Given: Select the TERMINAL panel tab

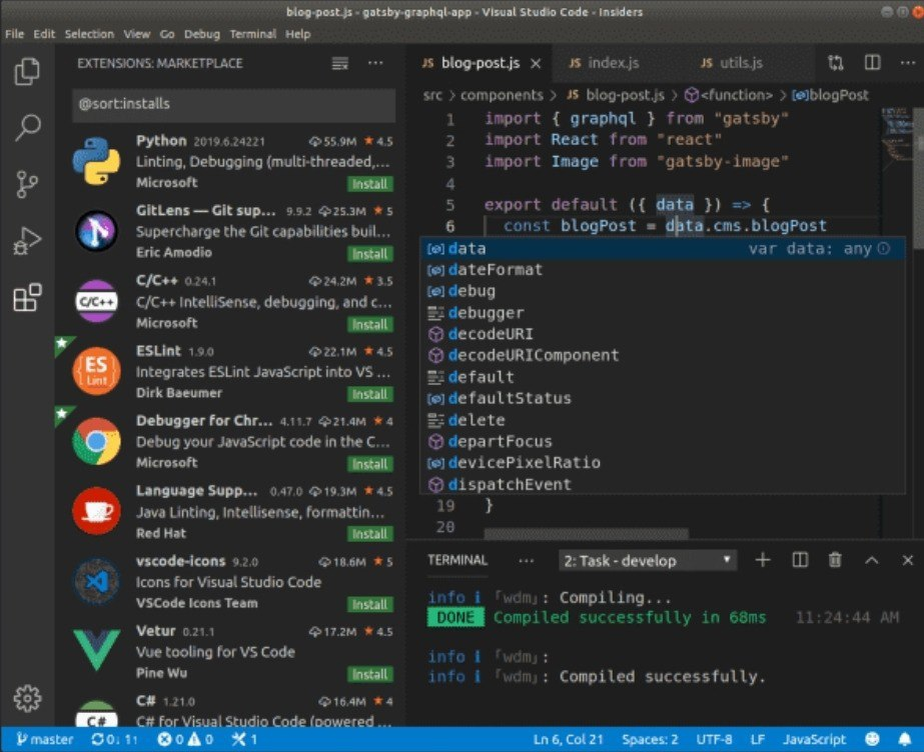Looking at the screenshot, I should click(x=457, y=560).
